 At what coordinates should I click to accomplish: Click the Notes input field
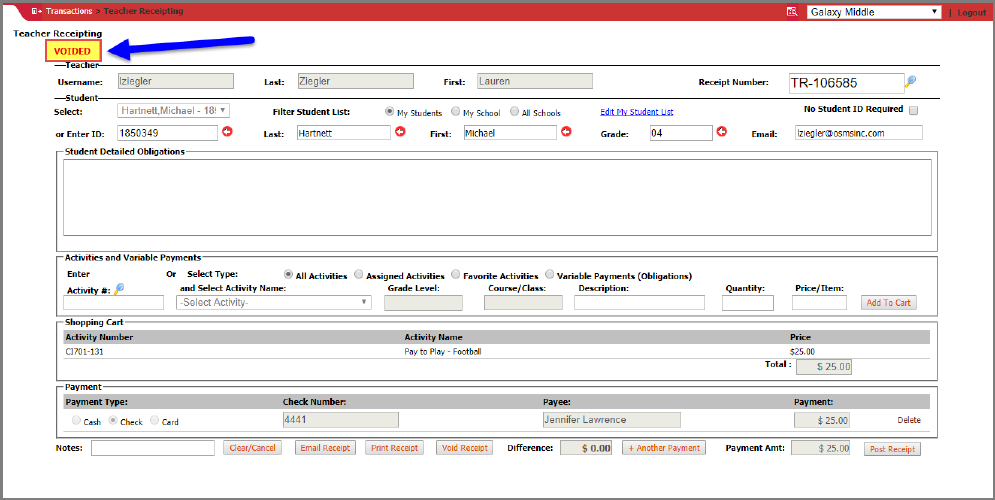click(152, 448)
